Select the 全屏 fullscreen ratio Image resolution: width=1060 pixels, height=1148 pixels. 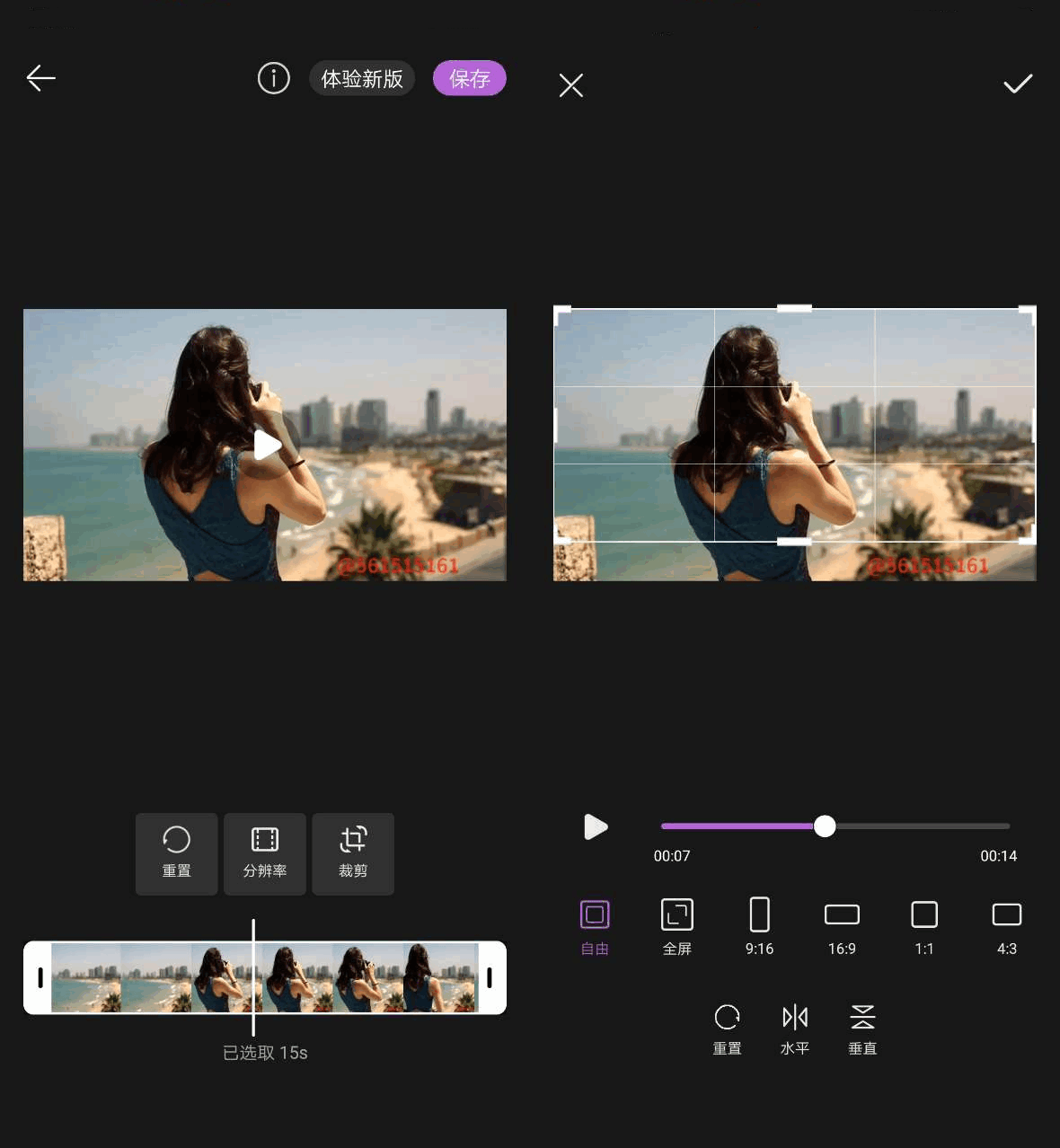coord(677,928)
